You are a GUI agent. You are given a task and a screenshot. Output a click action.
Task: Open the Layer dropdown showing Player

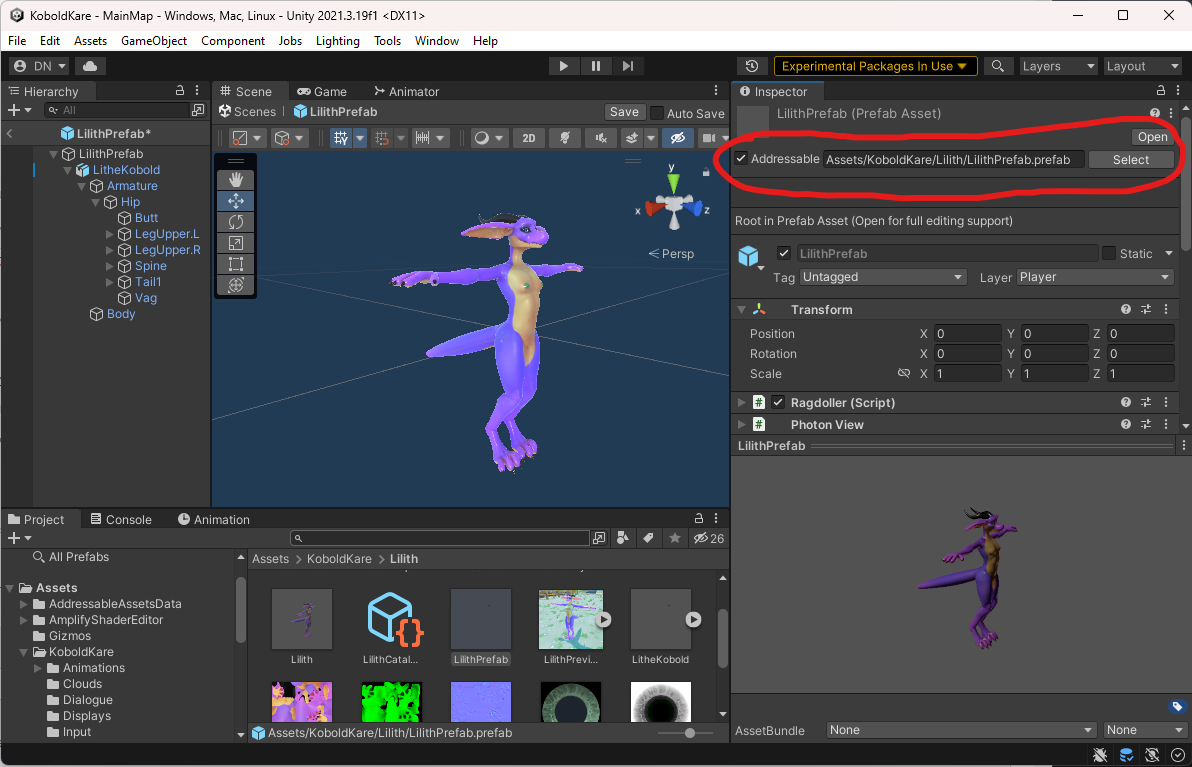coord(1095,277)
